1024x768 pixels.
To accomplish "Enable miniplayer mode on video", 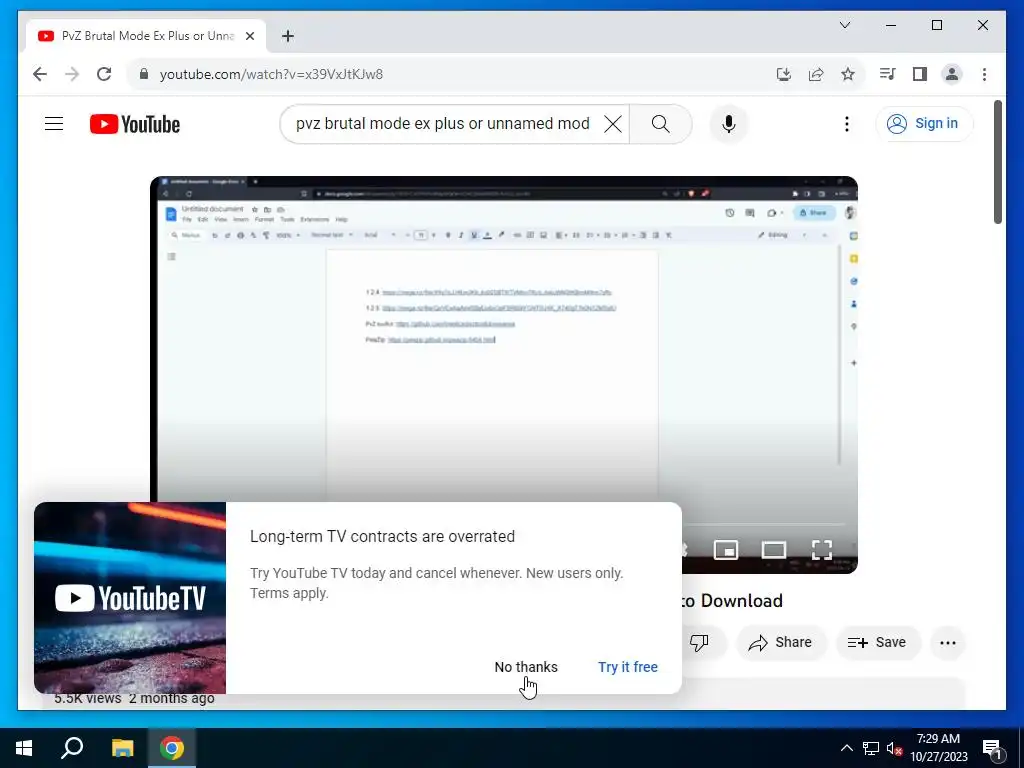I will [726, 550].
